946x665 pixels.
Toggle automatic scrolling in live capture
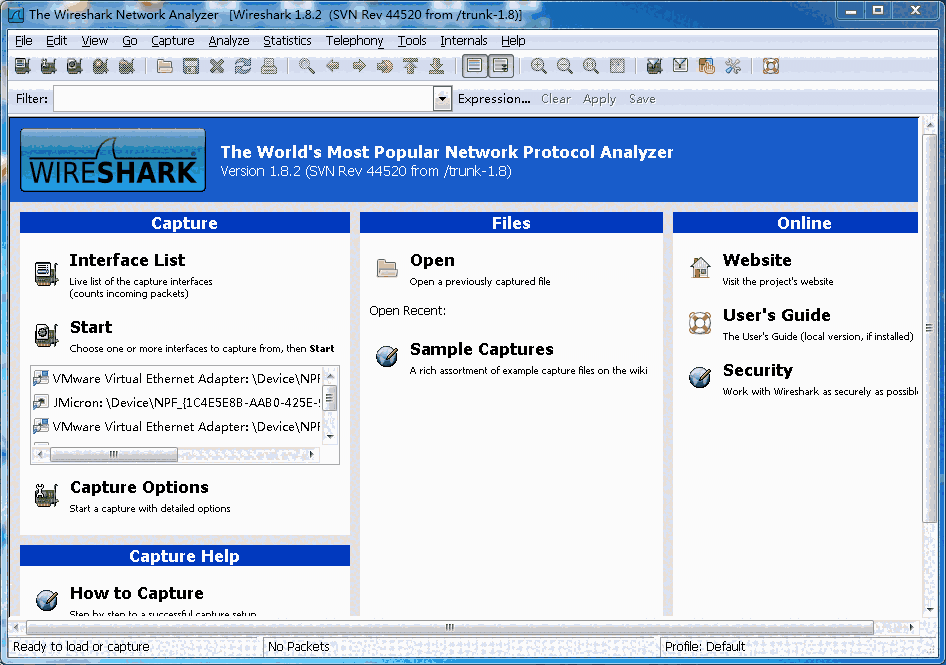pos(500,66)
